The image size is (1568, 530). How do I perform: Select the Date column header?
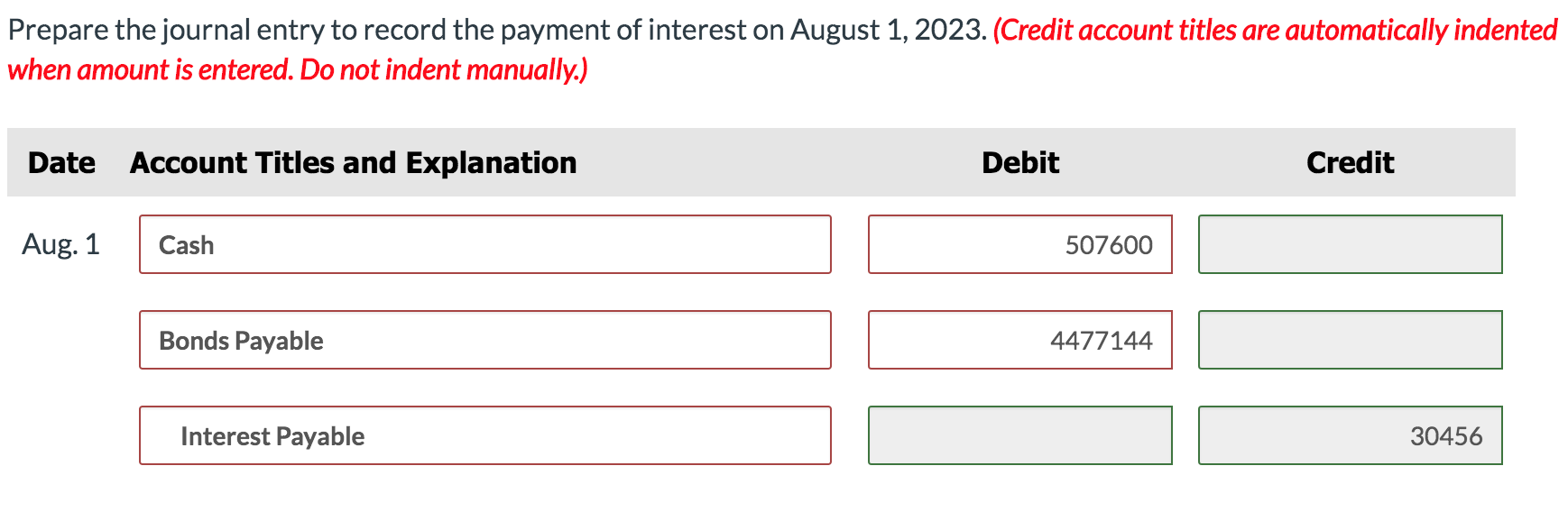coord(60,162)
